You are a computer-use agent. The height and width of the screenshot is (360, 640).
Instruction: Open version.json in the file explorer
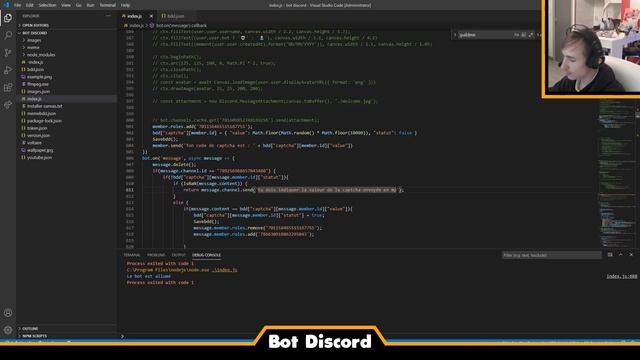[x=38, y=136]
